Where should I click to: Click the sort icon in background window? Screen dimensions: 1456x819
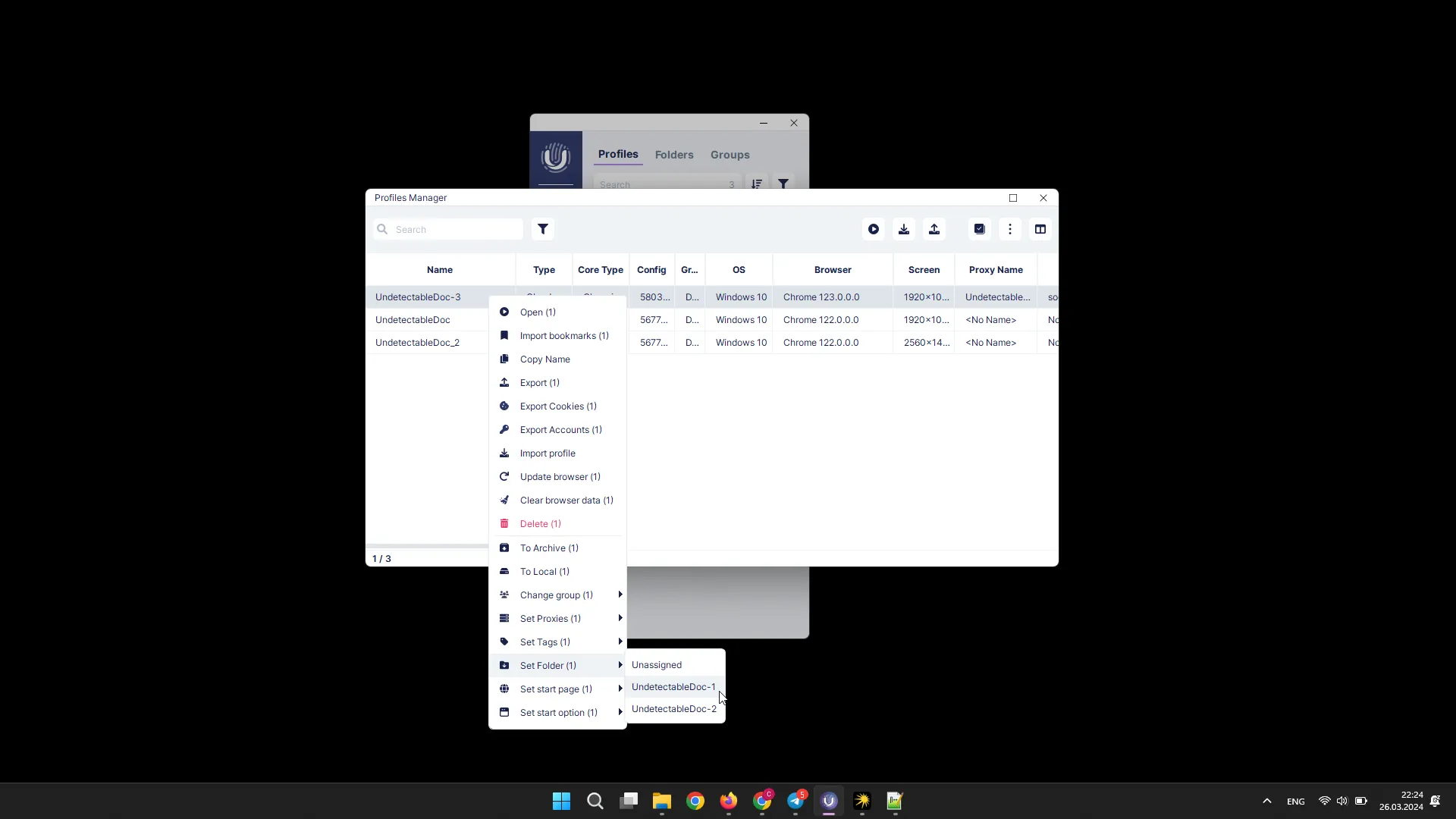(757, 184)
